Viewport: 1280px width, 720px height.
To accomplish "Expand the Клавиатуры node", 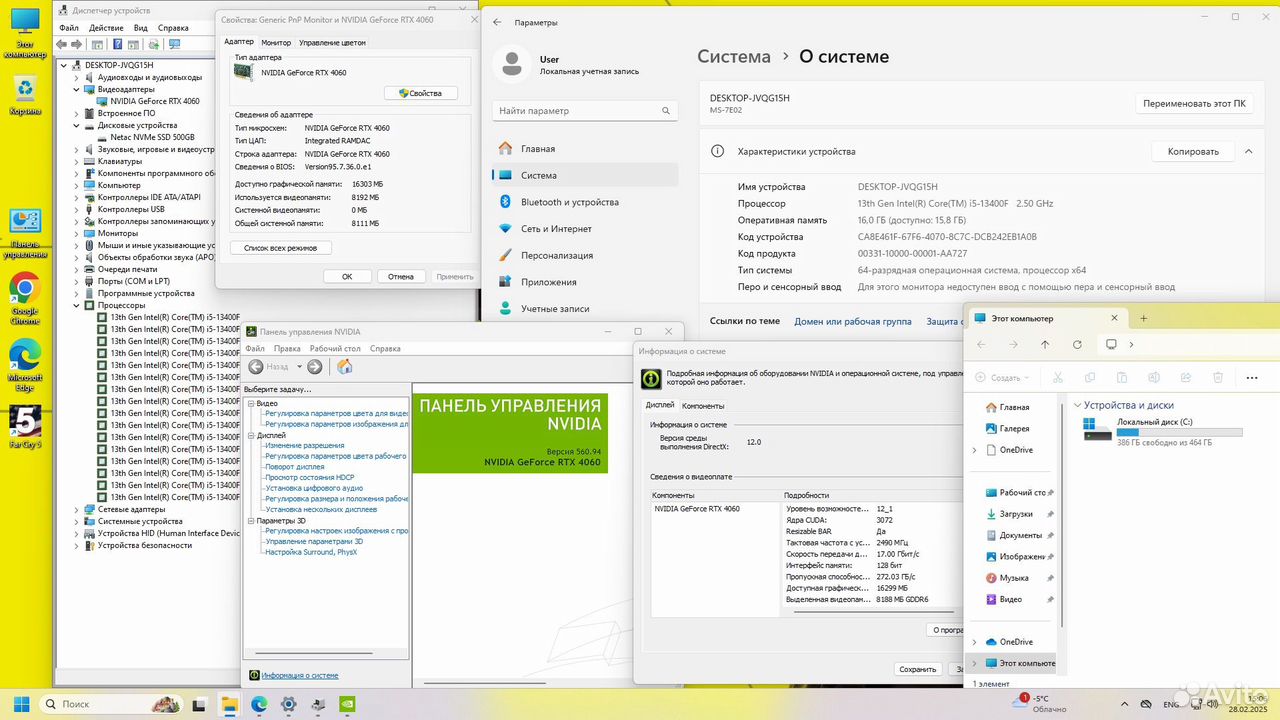I will [77, 161].
